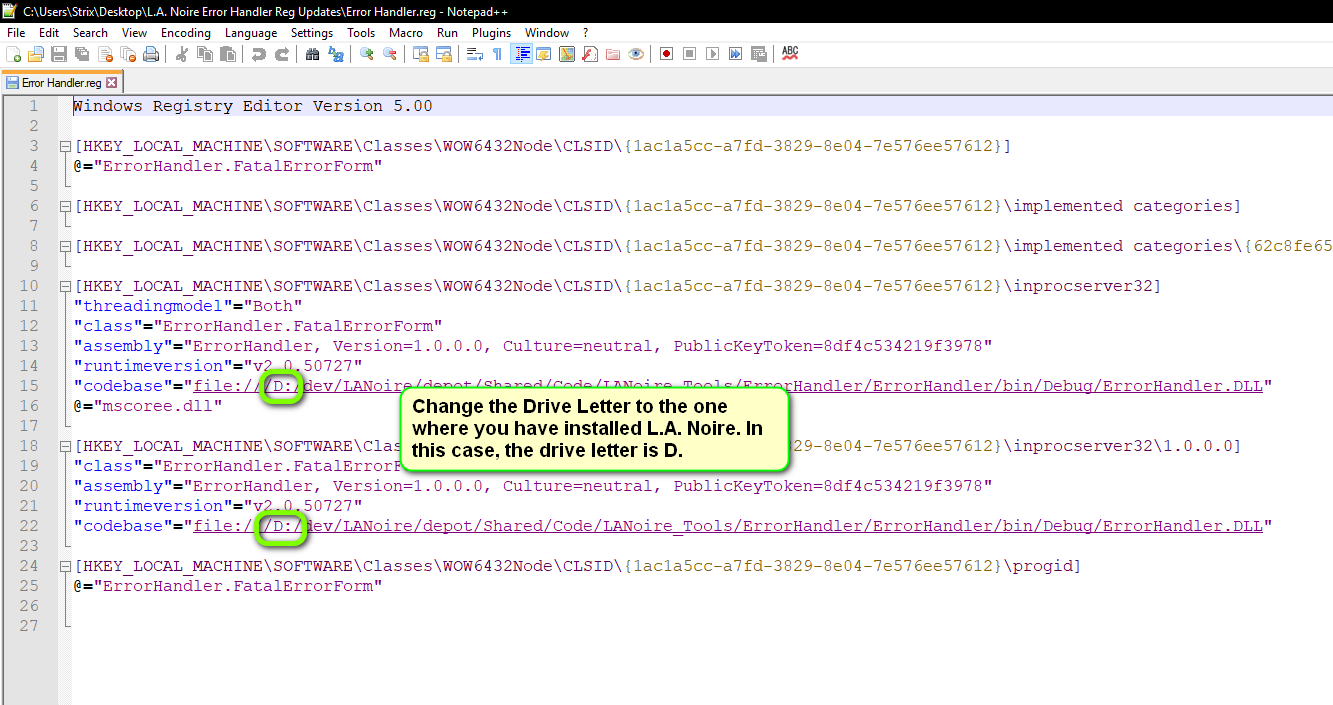1333x705 pixels.
Task: Toggle file monitoring eye icon
Action: click(x=636, y=54)
